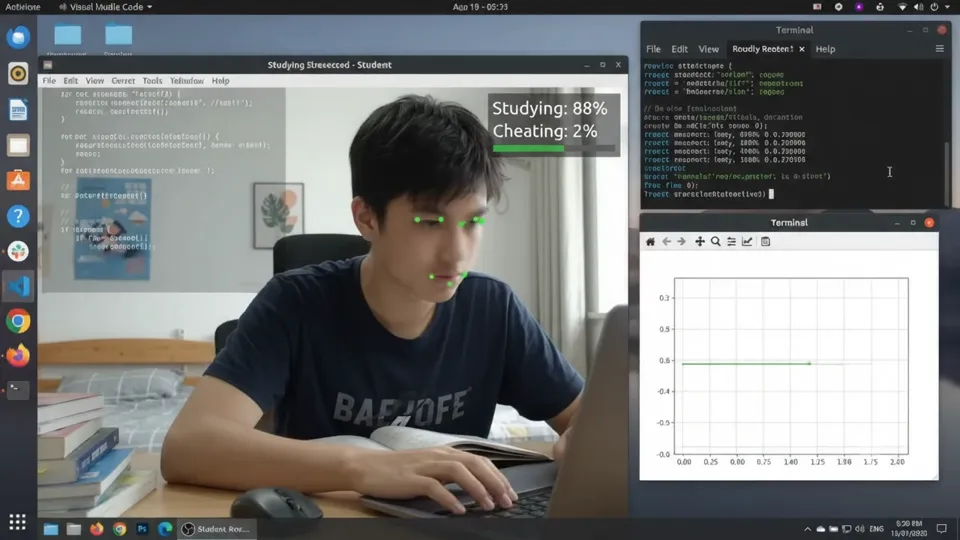Go forward to the next plot view
The height and width of the screenshot is (540, 960).
pyautogui.click(x=681, y=242)
